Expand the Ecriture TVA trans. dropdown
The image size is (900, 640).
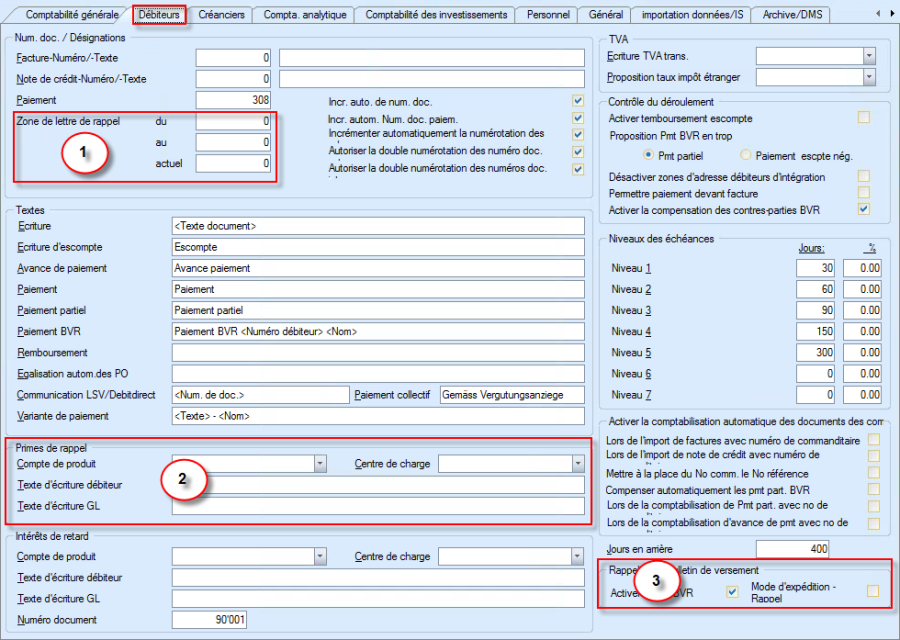pyautogui.click(x=869, y=56)
